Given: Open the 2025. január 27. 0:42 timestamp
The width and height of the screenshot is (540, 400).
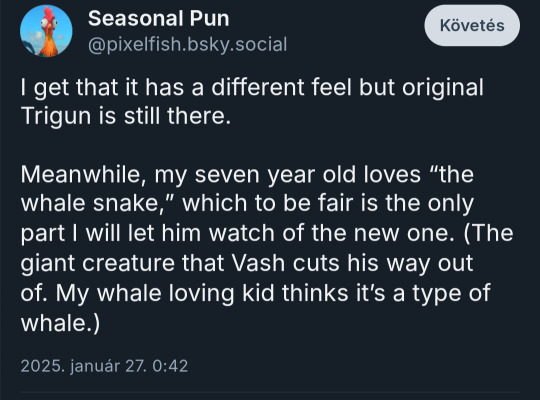Looking at the screenshot, I should coord(104,366).
